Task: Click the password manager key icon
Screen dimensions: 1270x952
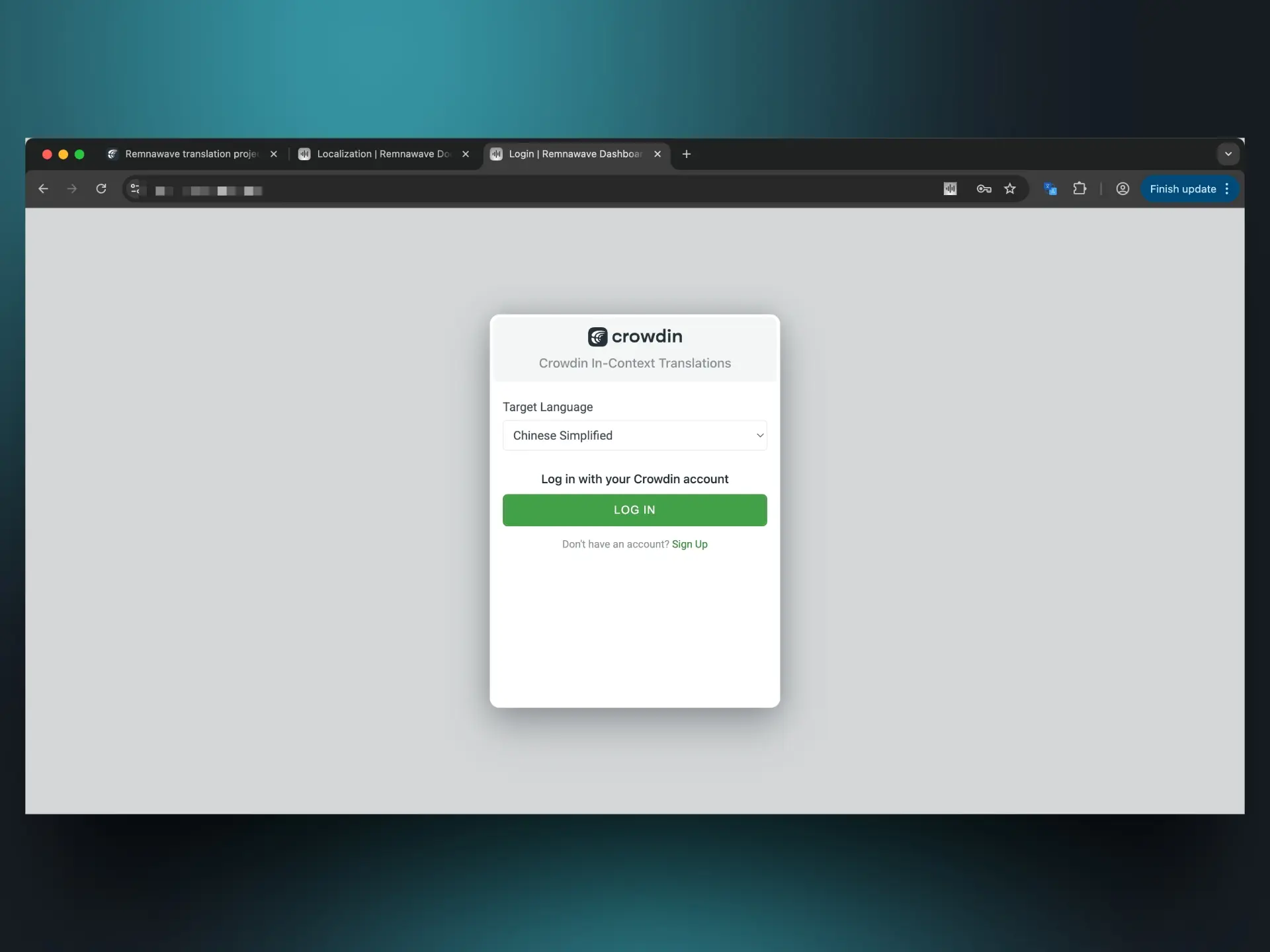Action: (984, 189)
